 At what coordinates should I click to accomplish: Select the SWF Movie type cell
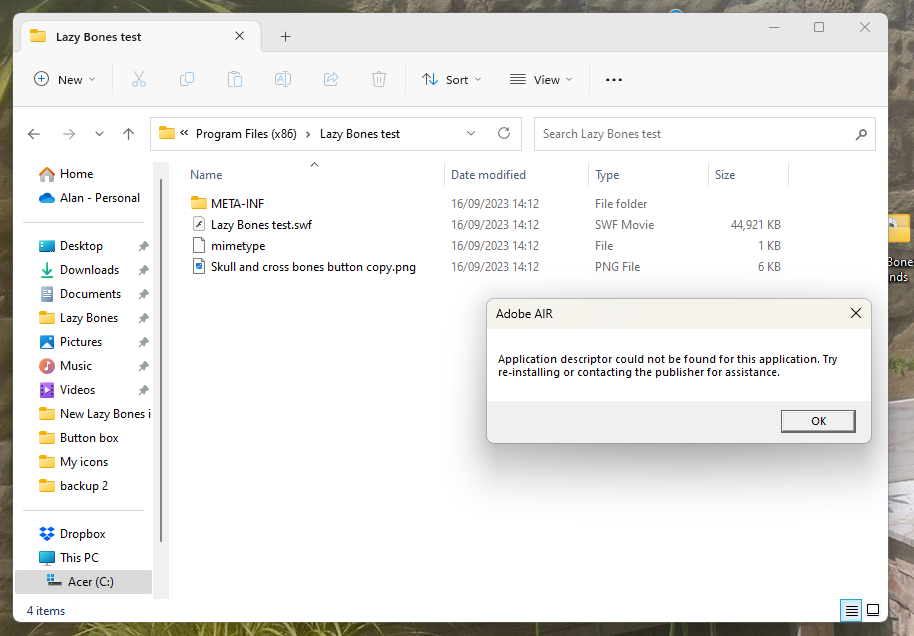pyautogui.click(x=624, y=224)
